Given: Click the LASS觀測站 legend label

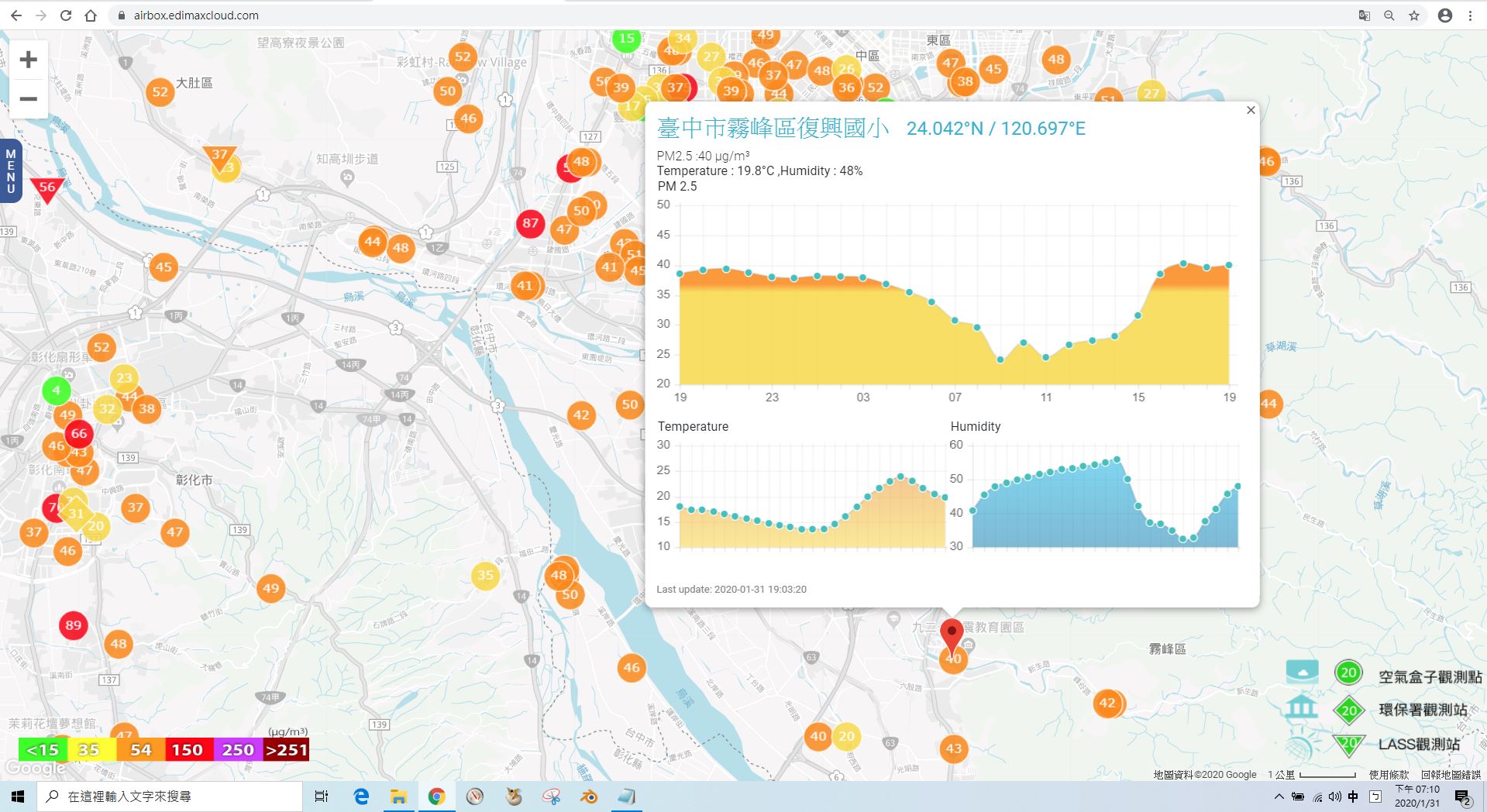Looking at the screenshot, I should [x=1419, y=744].
